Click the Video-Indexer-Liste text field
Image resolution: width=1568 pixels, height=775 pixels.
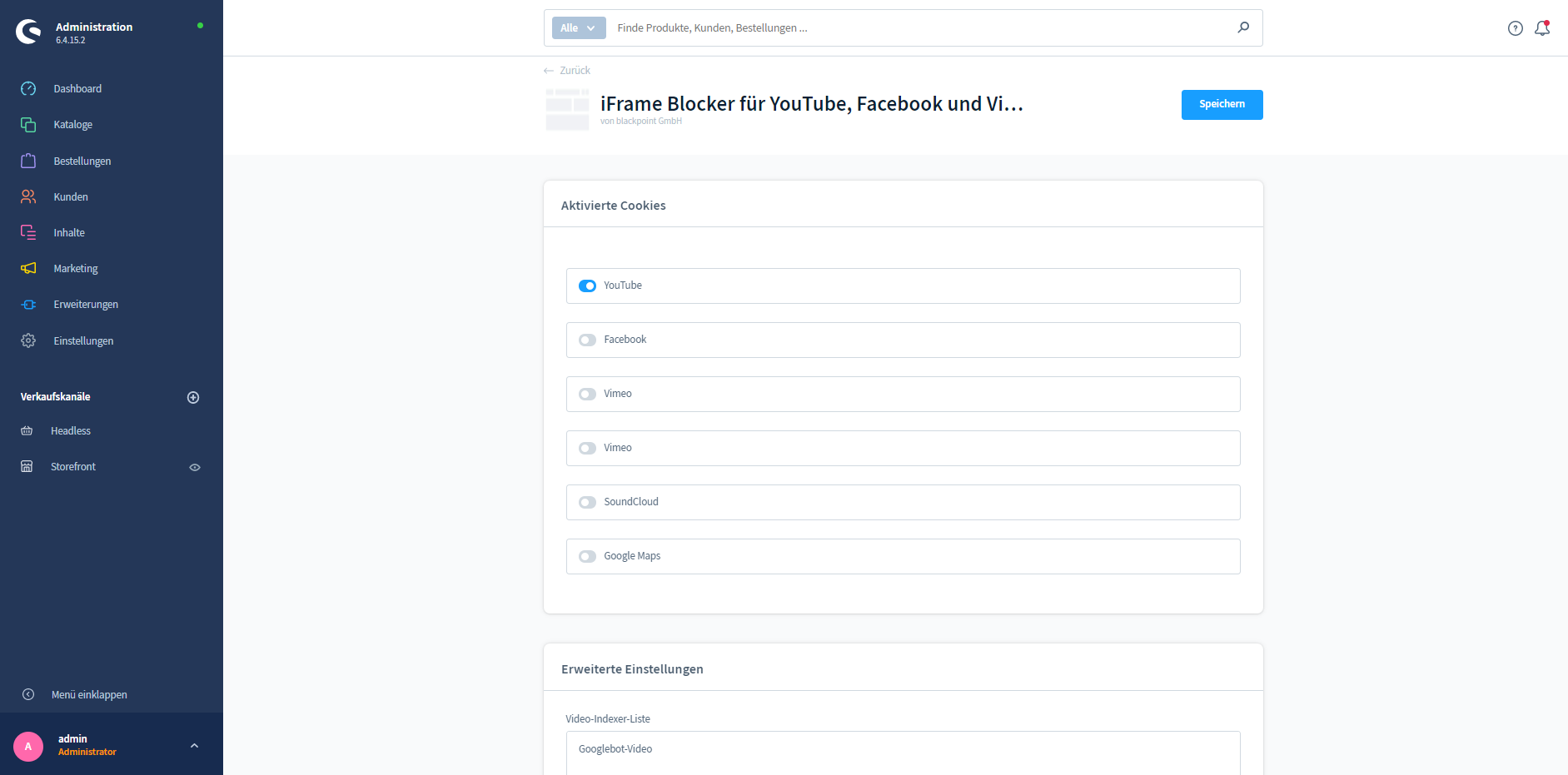click(x=903, y=753)
